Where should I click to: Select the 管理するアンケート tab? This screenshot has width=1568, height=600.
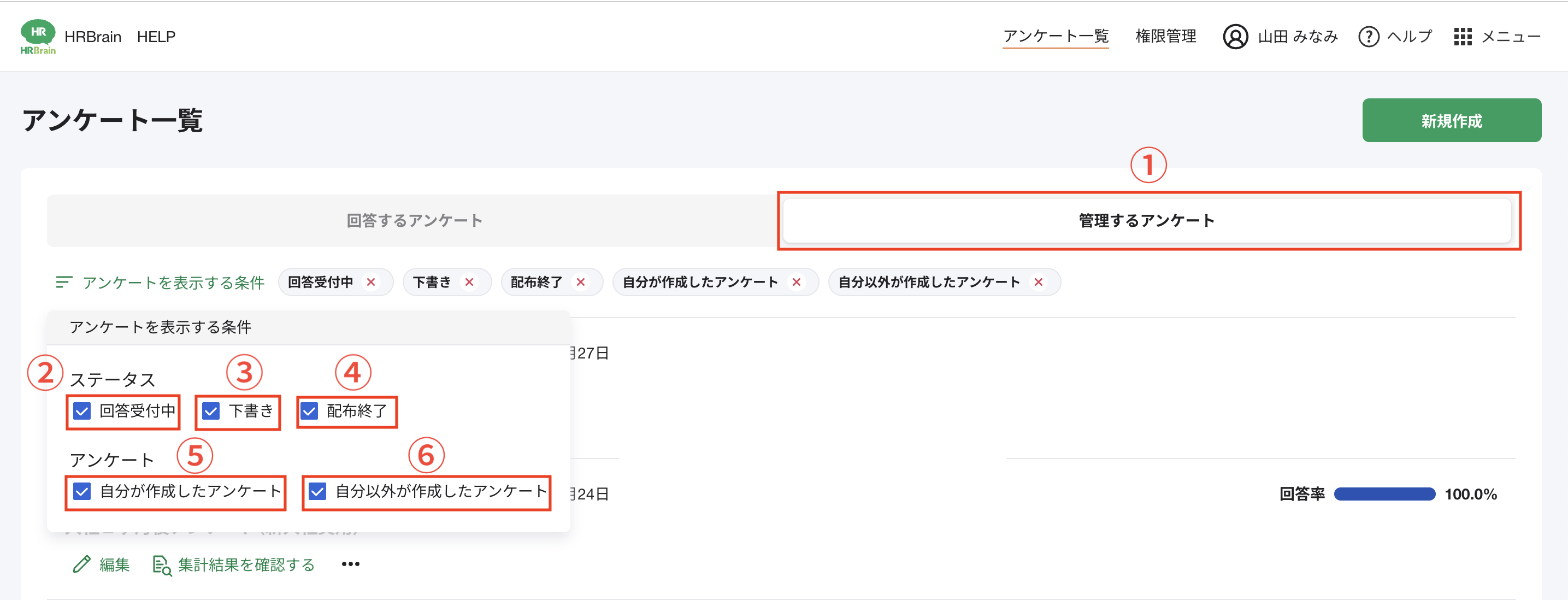pos(1147,220)
